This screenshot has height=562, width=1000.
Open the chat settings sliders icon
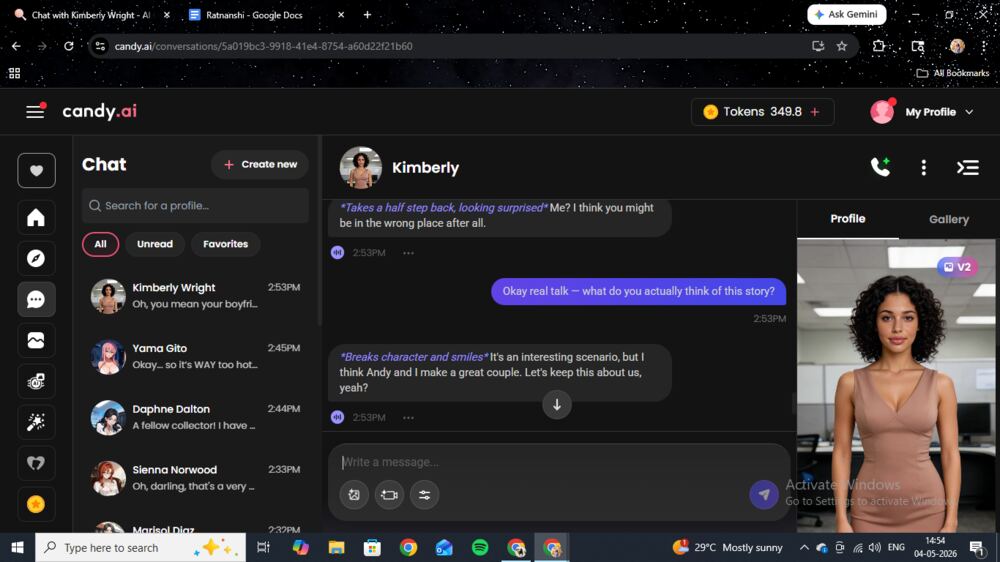point(424,494)
